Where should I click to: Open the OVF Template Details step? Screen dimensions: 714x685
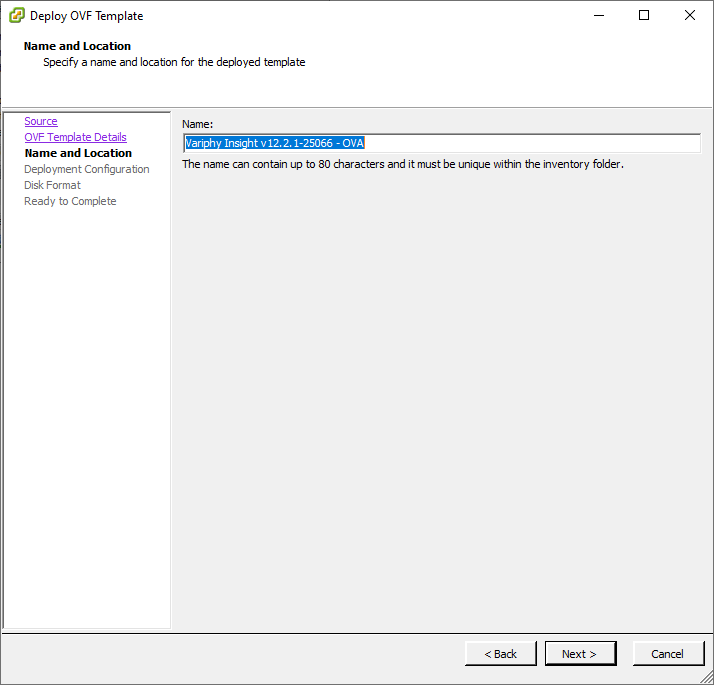tap(76, 137)
